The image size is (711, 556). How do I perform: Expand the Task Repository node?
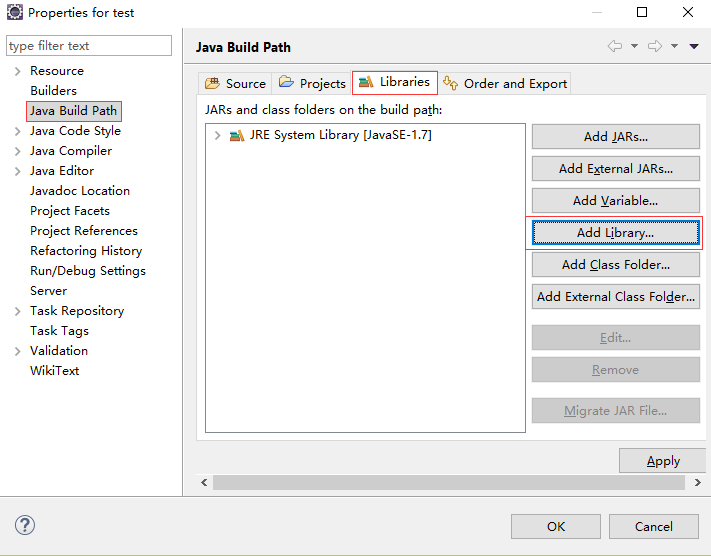pos(18,311)
